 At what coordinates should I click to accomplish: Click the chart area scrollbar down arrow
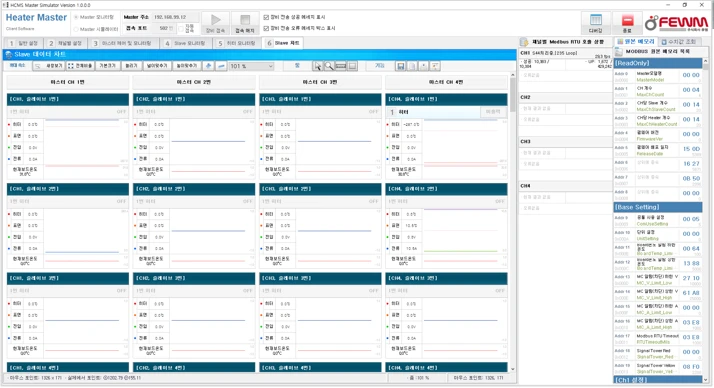[x=513, y=369]
